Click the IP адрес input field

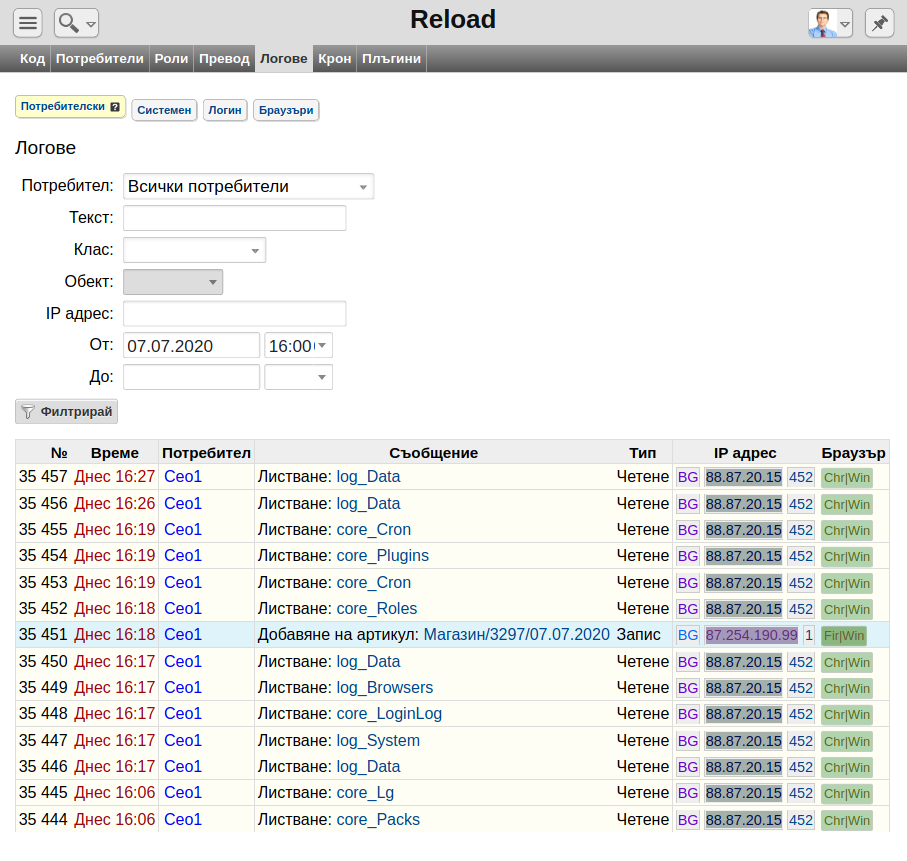(235, 314)
